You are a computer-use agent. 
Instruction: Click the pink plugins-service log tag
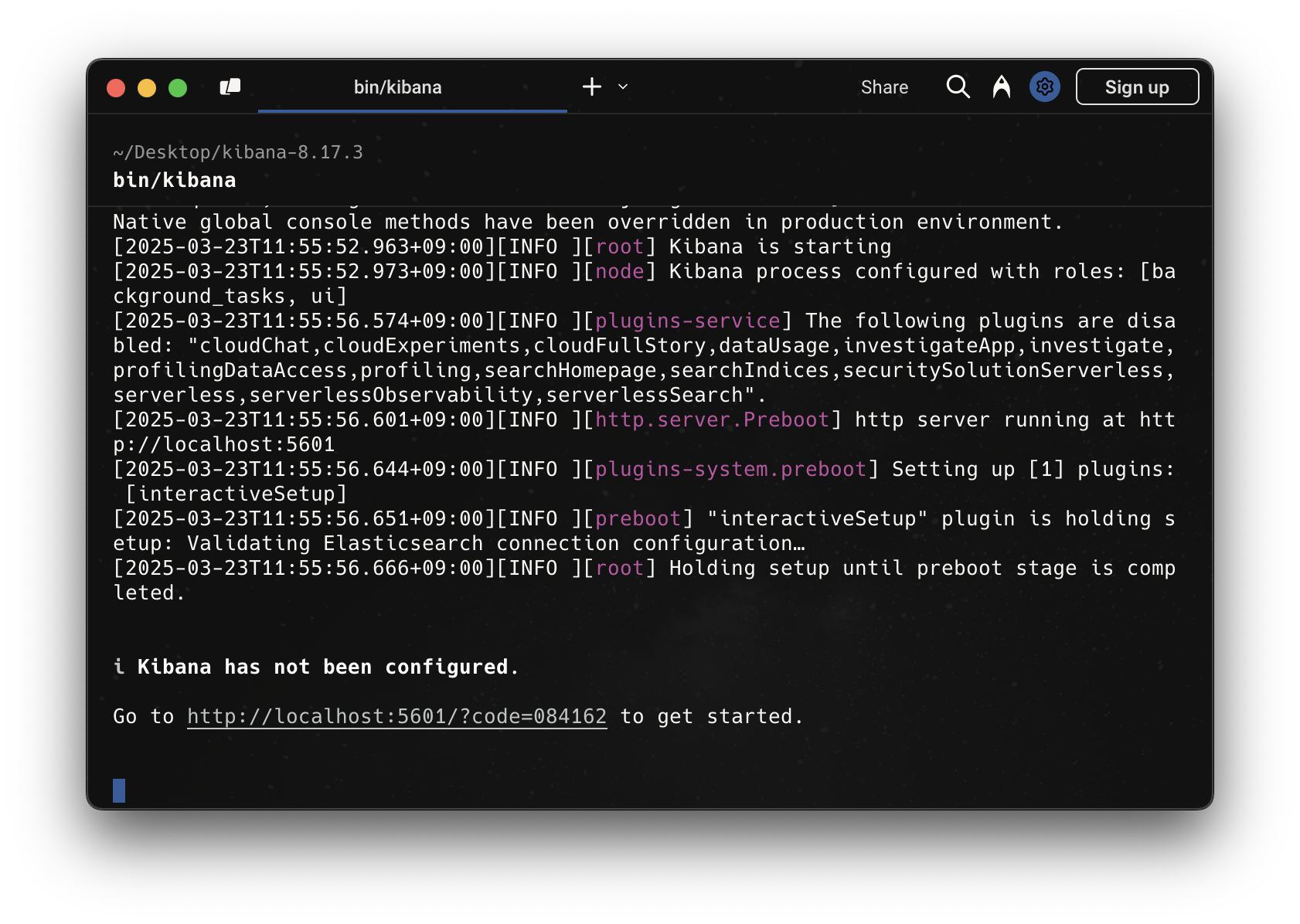pos(687,321)
